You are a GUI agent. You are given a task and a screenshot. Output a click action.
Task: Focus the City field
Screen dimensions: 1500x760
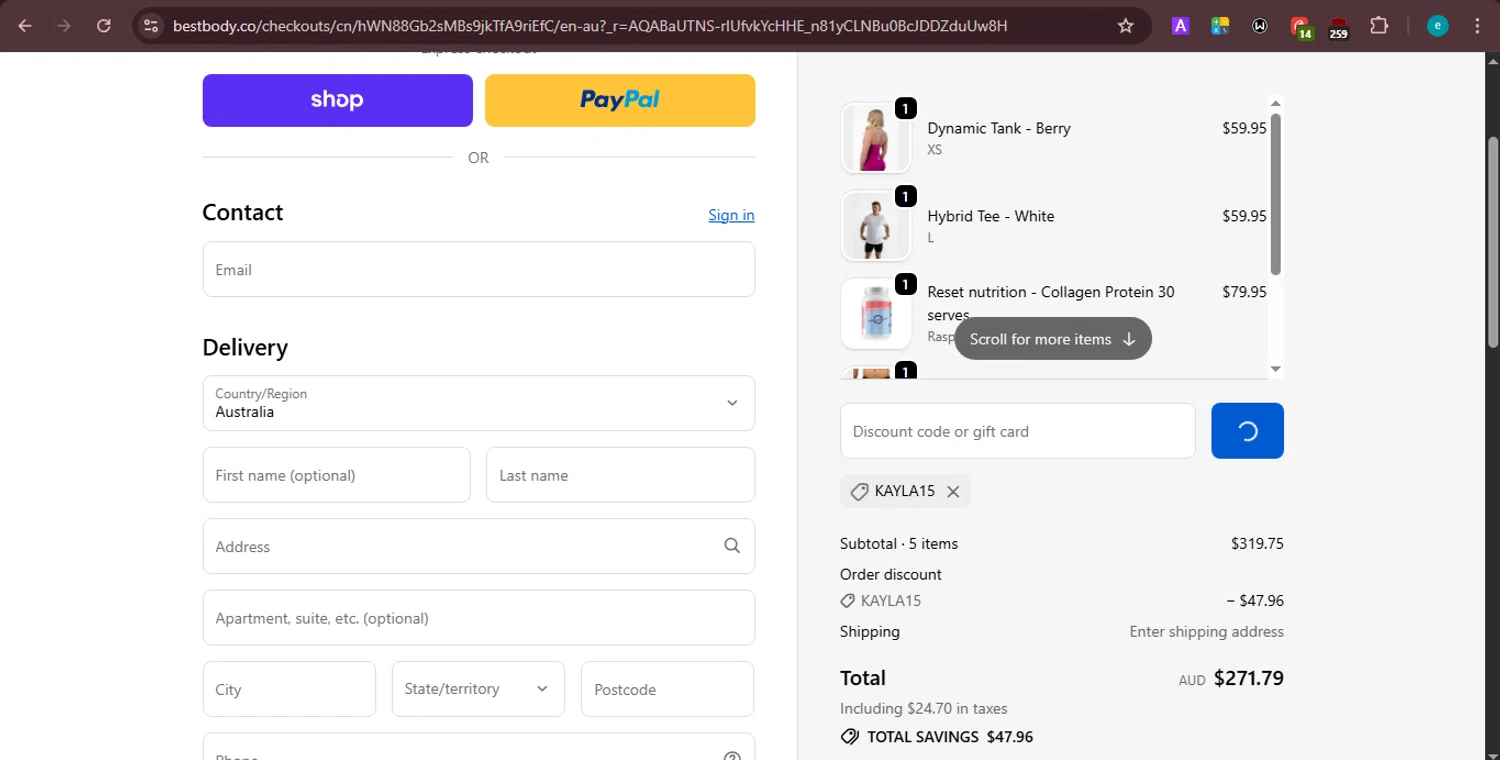[x=289, y=689]
